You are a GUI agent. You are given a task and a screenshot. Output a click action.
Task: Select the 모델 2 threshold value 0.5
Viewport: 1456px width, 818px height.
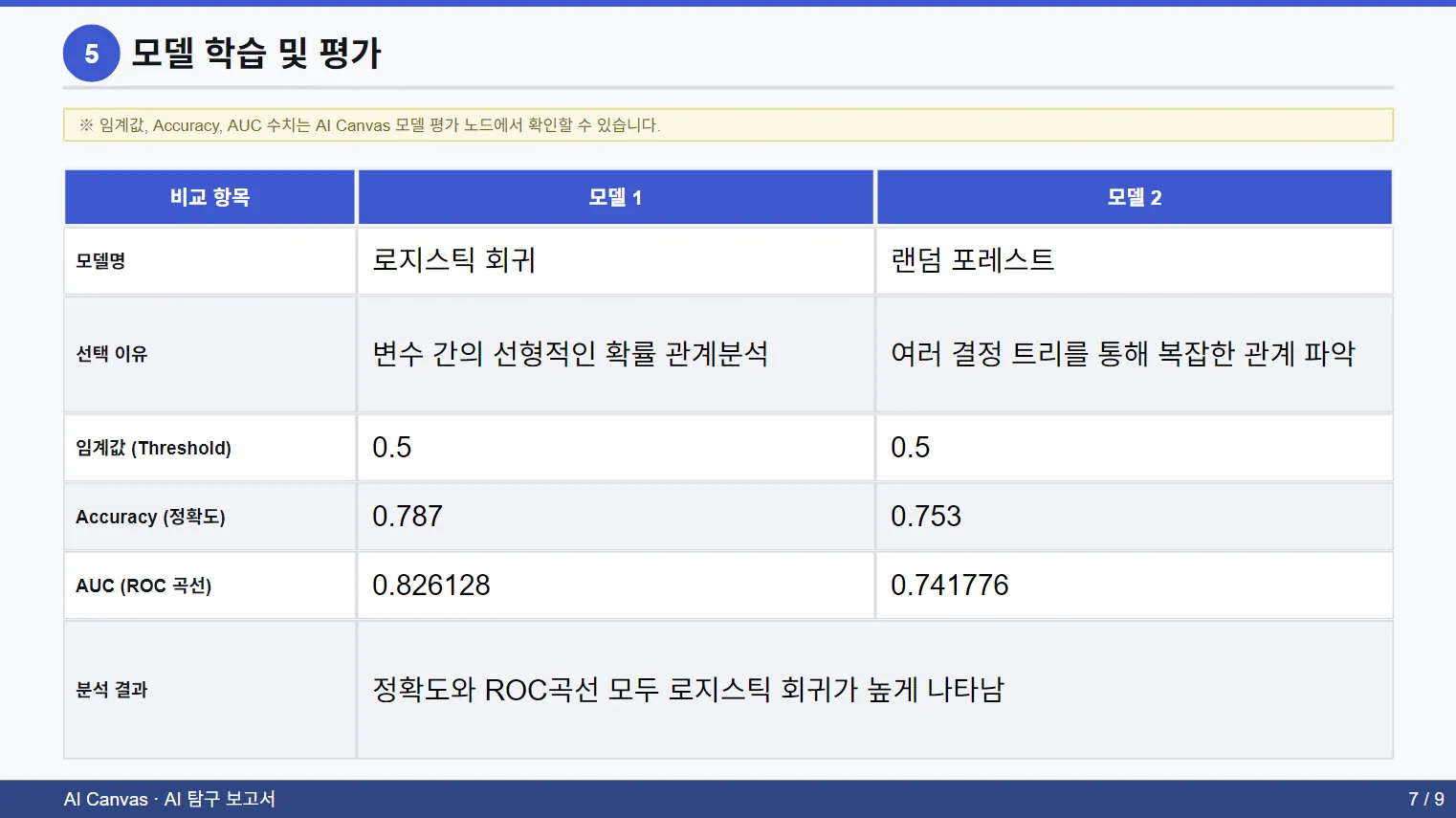[x=911, y=448]
